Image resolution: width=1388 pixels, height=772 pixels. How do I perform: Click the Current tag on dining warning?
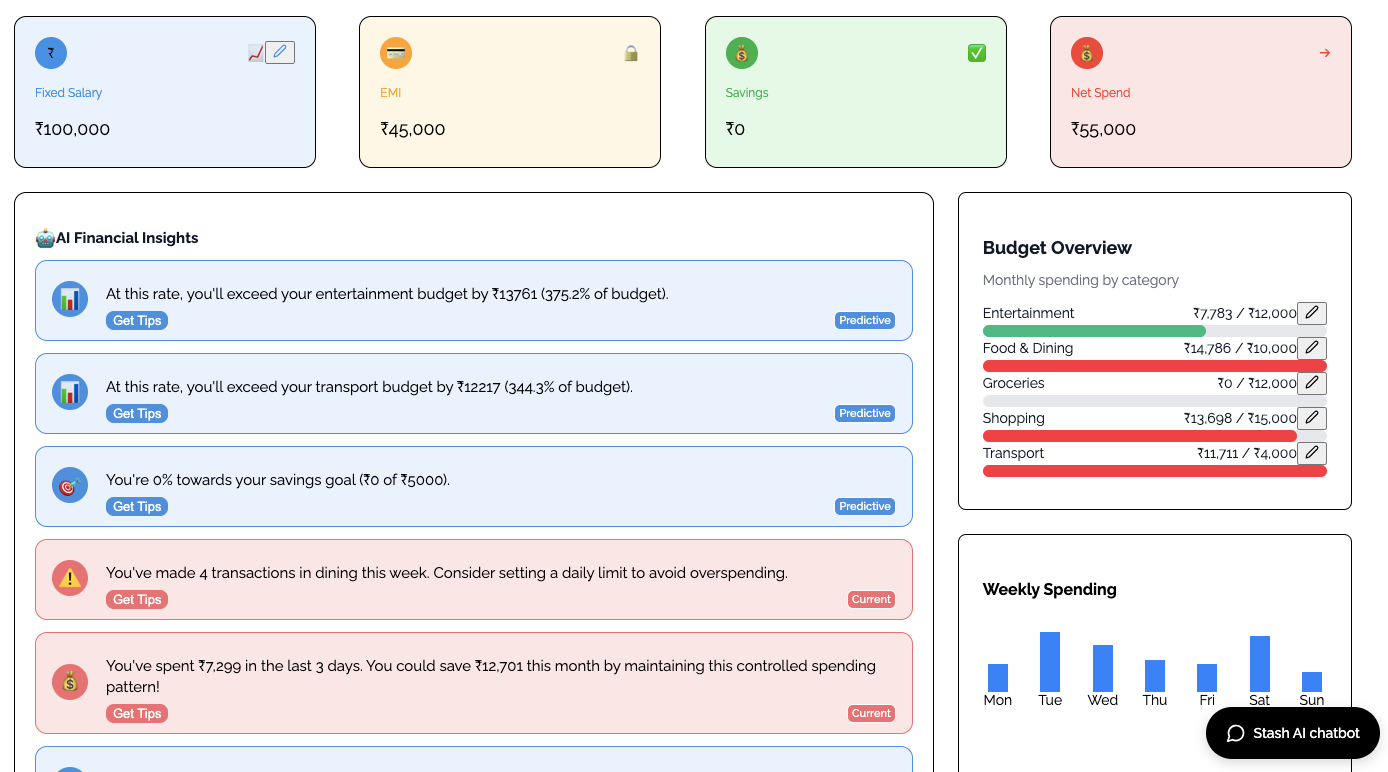click(x=871, y=600)
